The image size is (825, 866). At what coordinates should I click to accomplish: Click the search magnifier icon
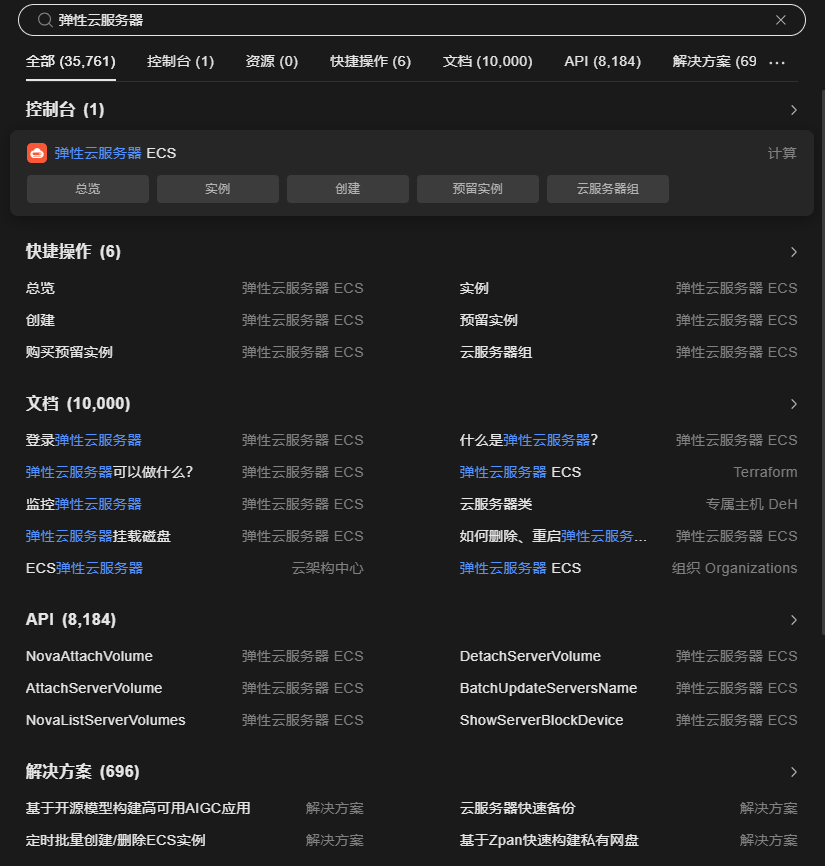tap(45, 20)
